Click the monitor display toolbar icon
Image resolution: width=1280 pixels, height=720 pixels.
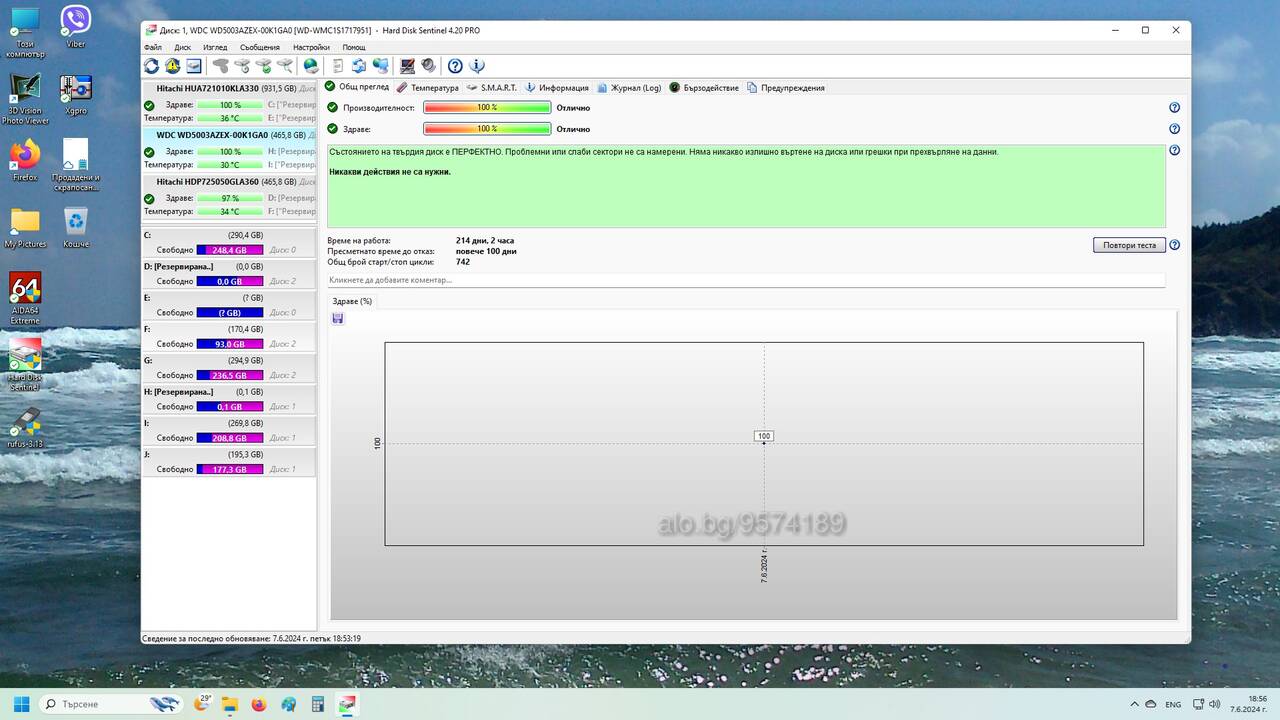coord(407,66)
